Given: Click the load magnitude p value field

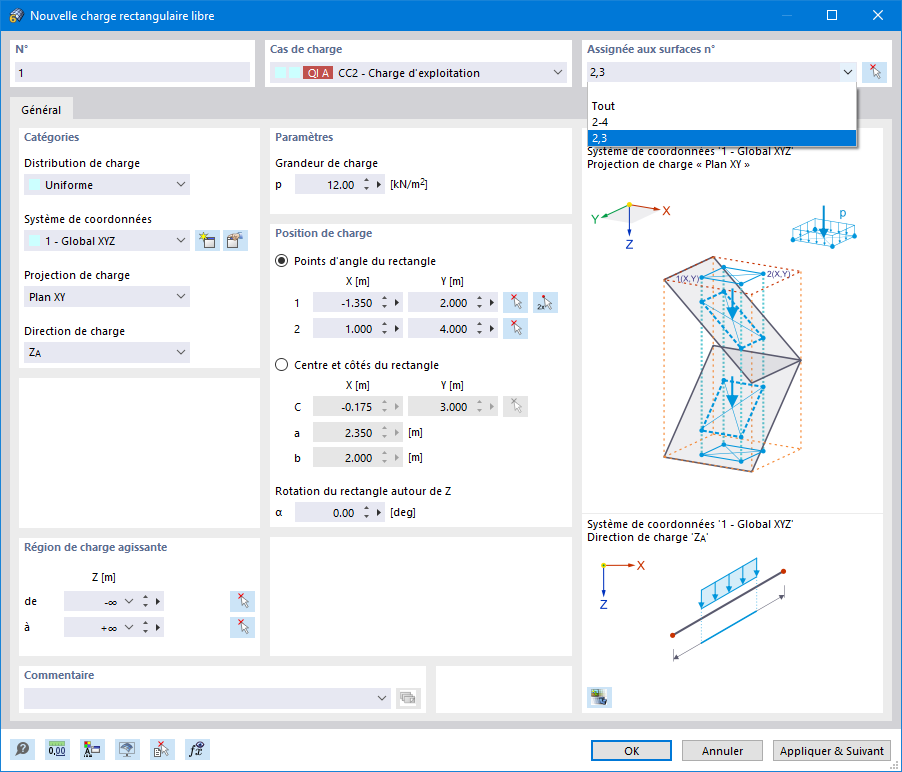Looking at the screenshot, I should [328, 185].
